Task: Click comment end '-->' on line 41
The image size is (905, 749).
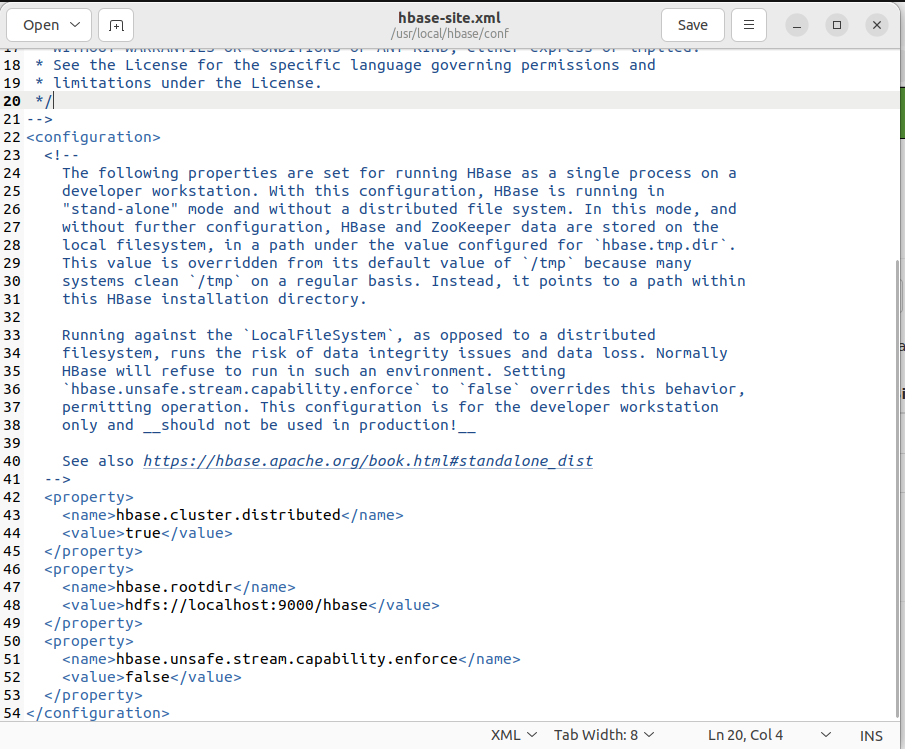Action: (58, 479)
